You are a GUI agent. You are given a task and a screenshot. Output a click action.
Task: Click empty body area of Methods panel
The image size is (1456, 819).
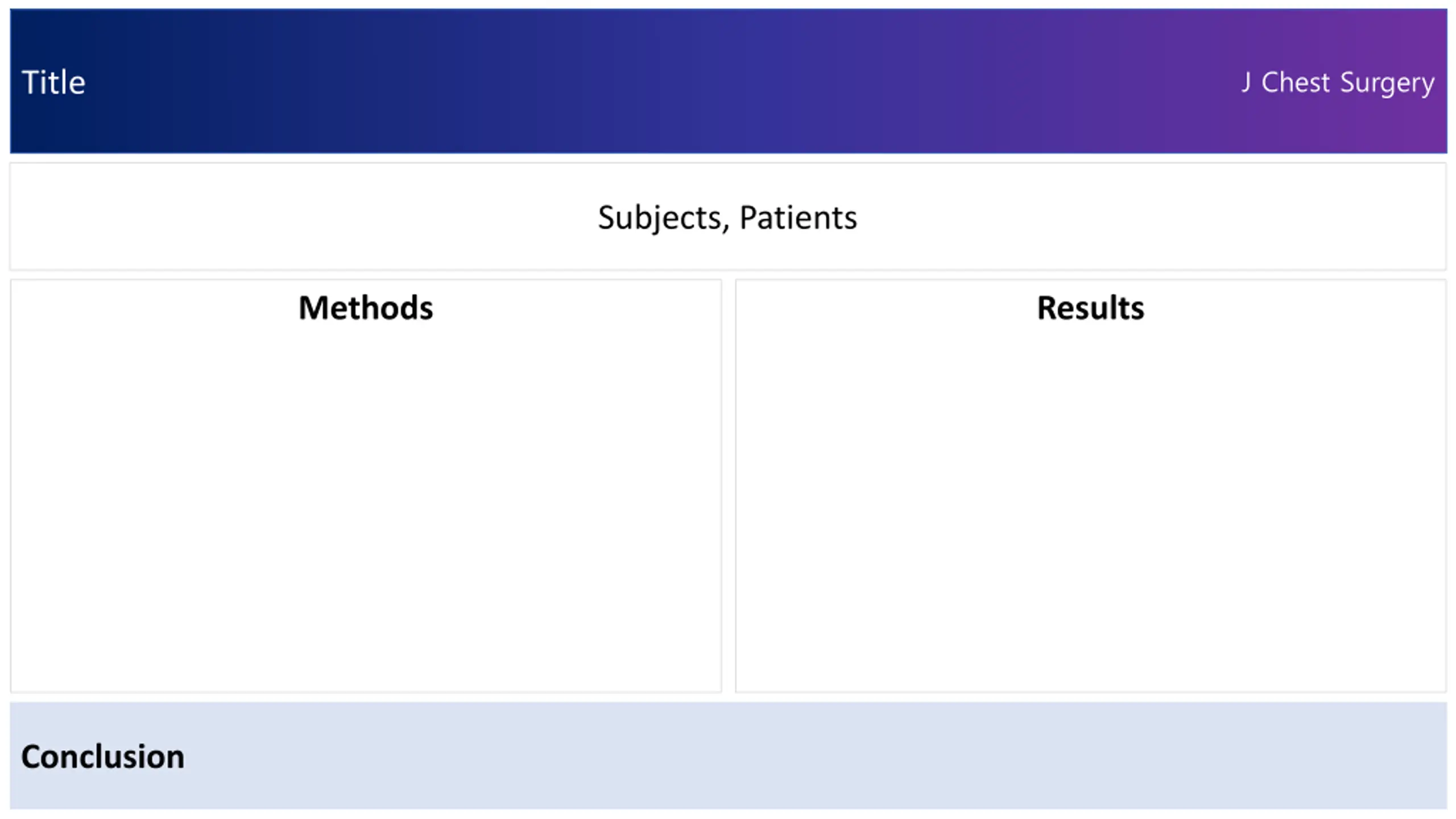[366, 512]
